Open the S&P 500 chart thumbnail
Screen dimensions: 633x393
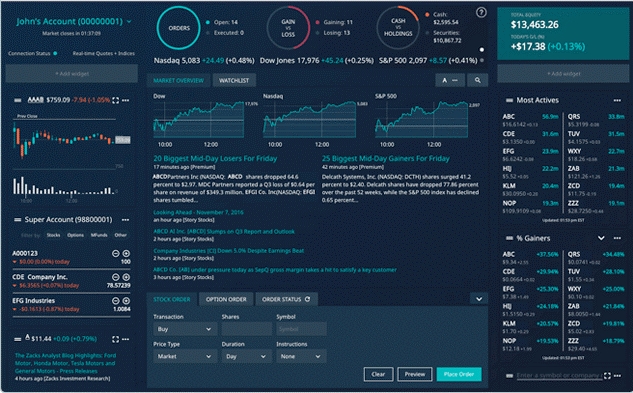[421, 120]
